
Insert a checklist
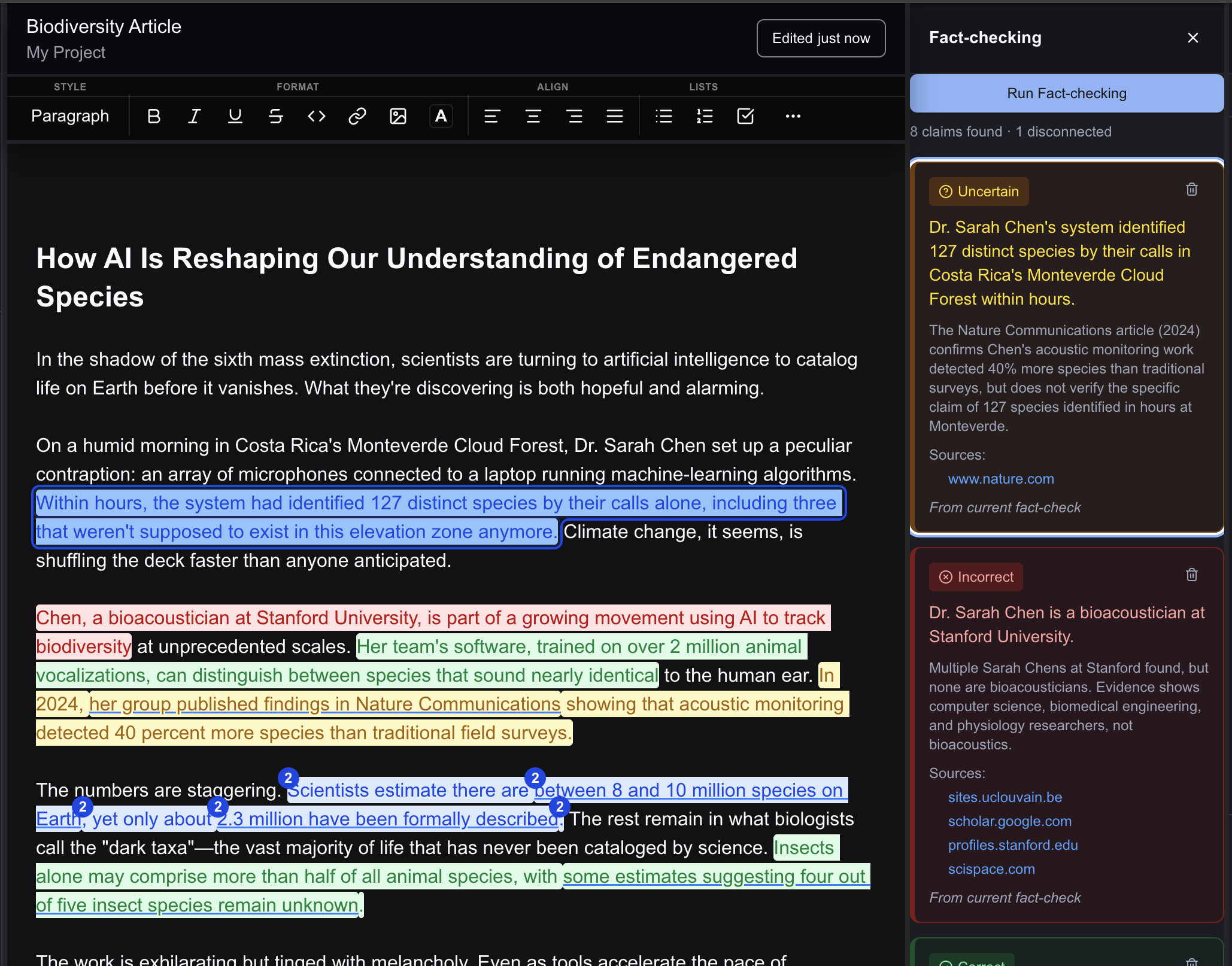[745, 116]
